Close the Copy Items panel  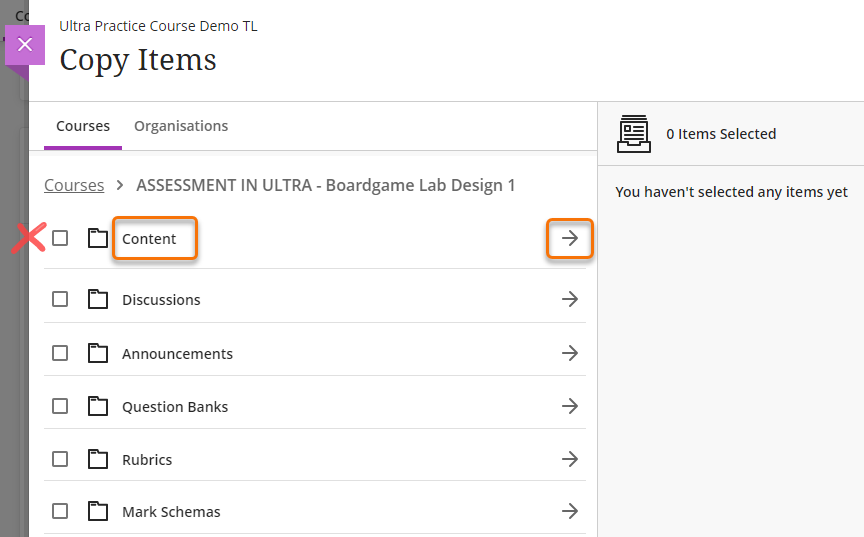(25, 45)
